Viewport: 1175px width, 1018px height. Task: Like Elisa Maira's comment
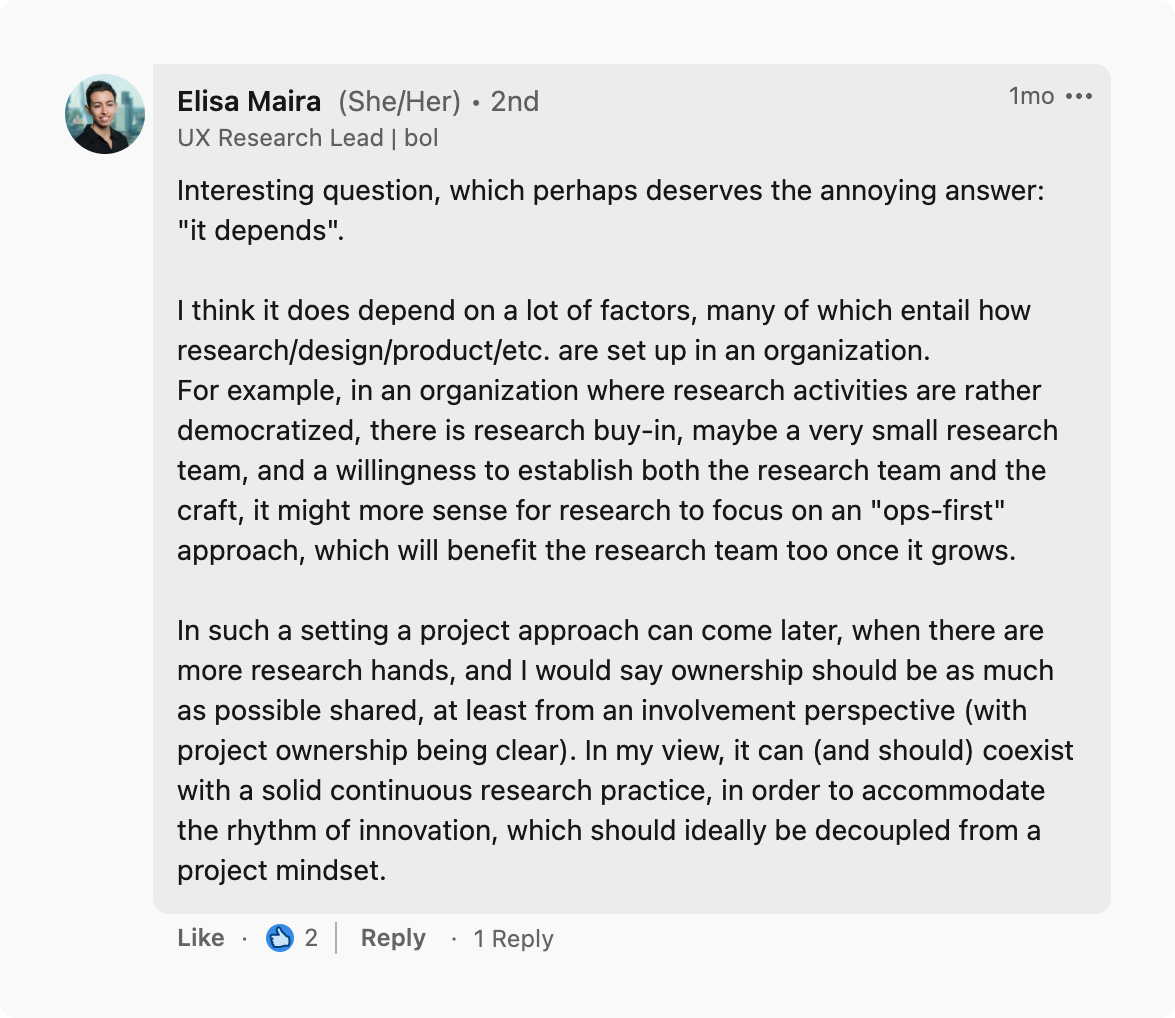coord(200,938)
